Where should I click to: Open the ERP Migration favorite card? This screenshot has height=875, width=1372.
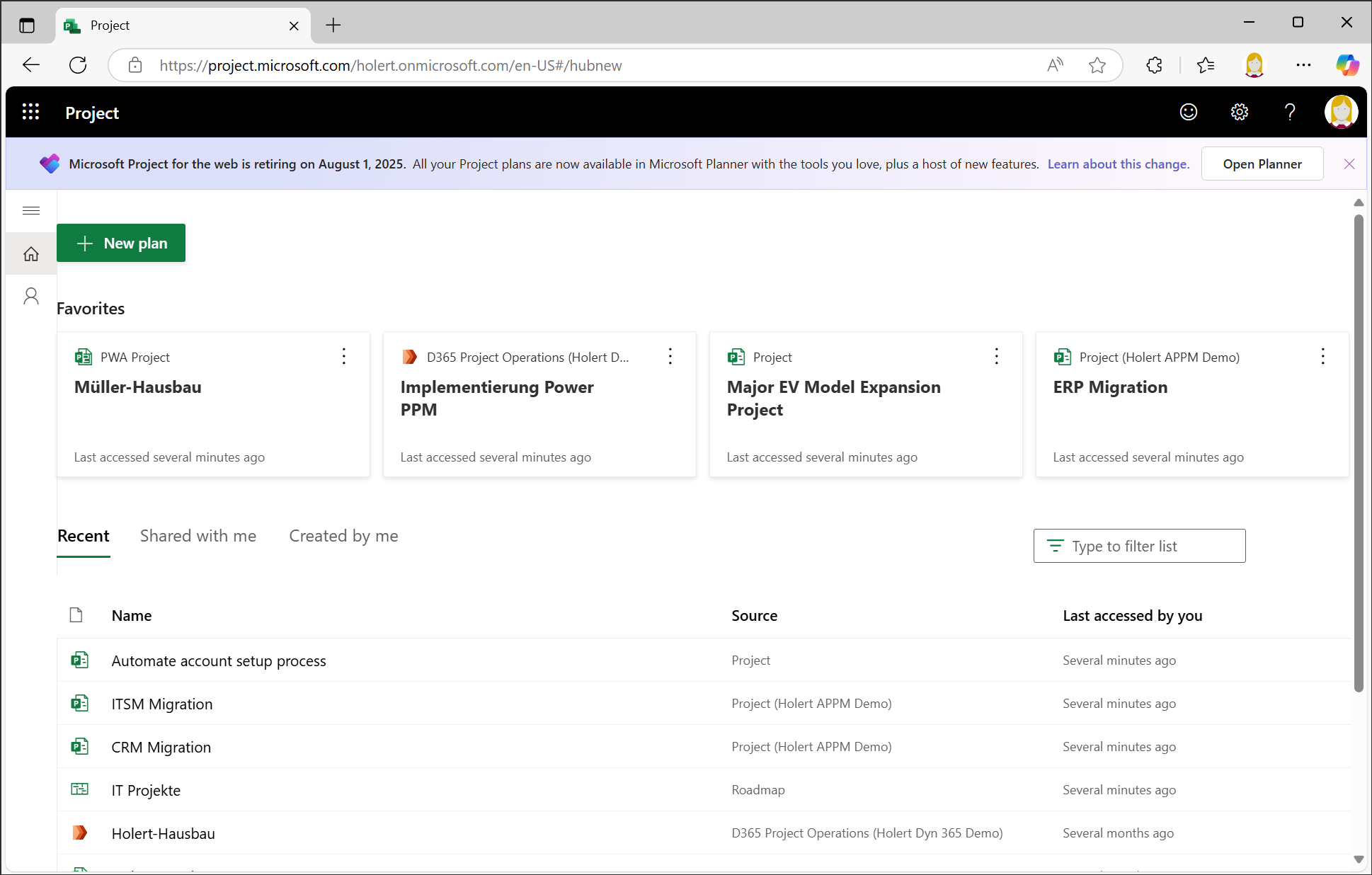tap(1192, 404)
